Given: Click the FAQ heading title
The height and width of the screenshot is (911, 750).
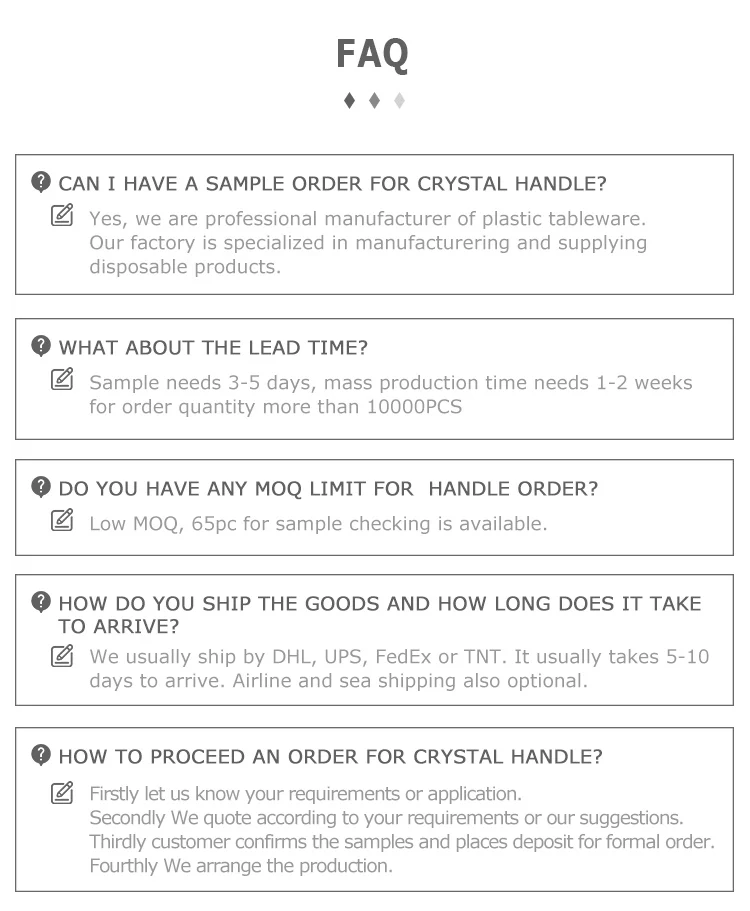Looking at the screenshot, I should click(x=373, y=53).
